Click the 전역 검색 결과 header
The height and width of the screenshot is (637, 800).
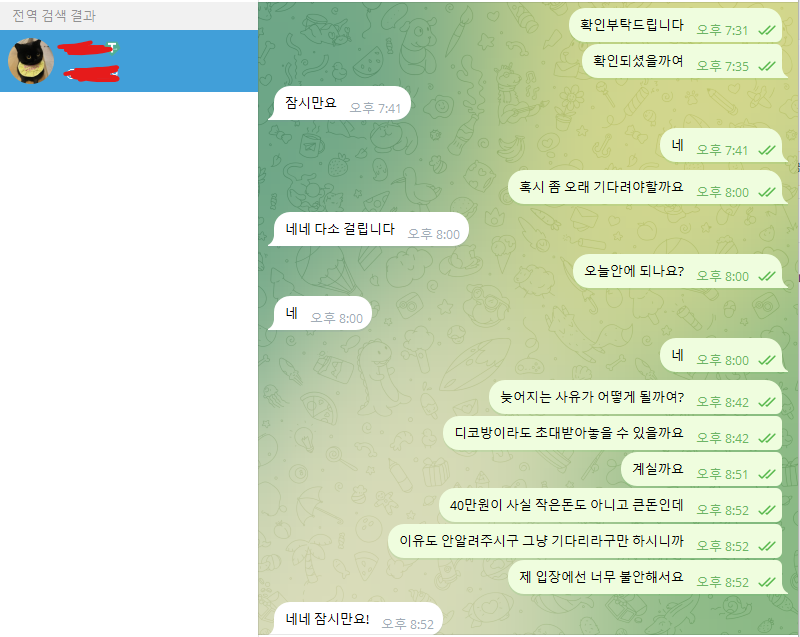coord(54,16)
